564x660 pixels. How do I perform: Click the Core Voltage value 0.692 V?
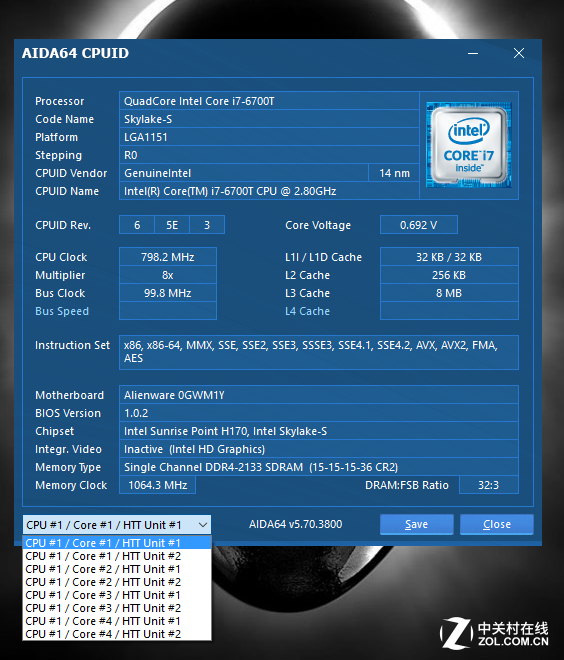[418, 225]
